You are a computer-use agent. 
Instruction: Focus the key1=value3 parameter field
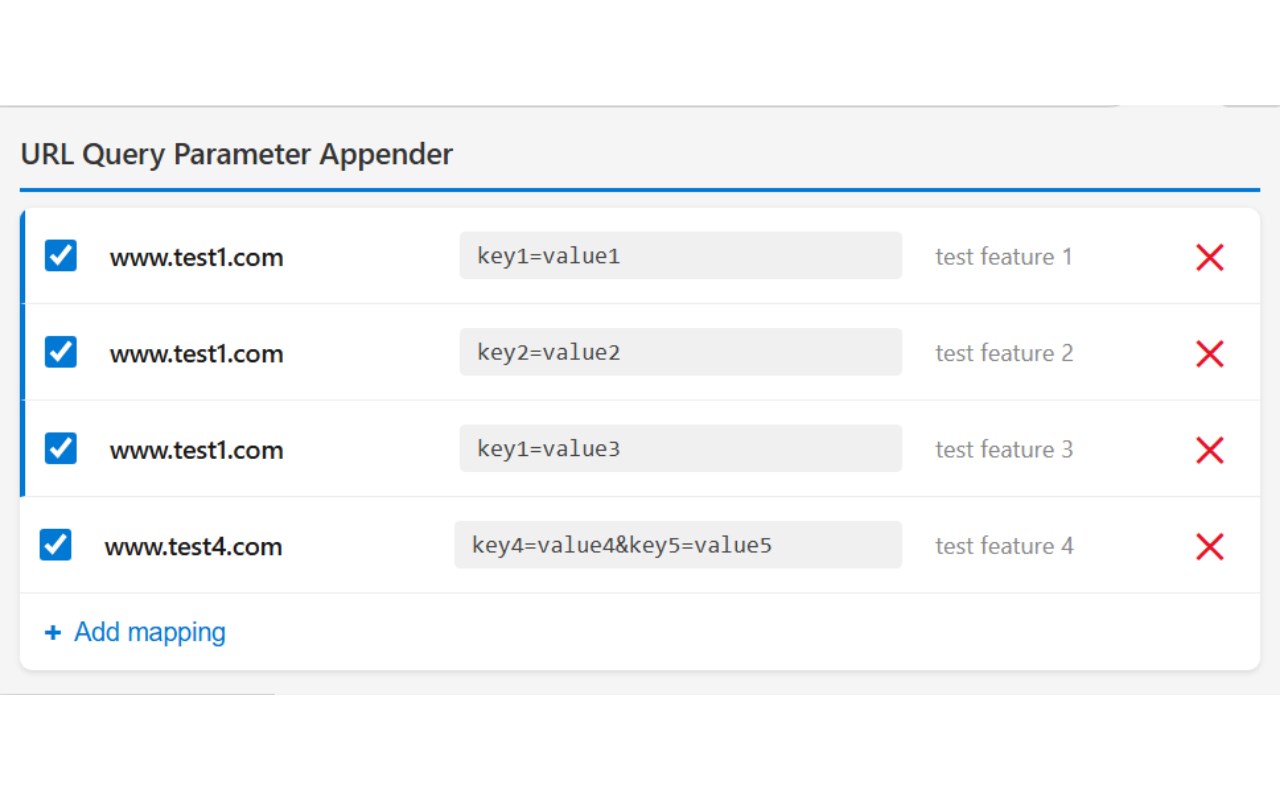(680, 449)
